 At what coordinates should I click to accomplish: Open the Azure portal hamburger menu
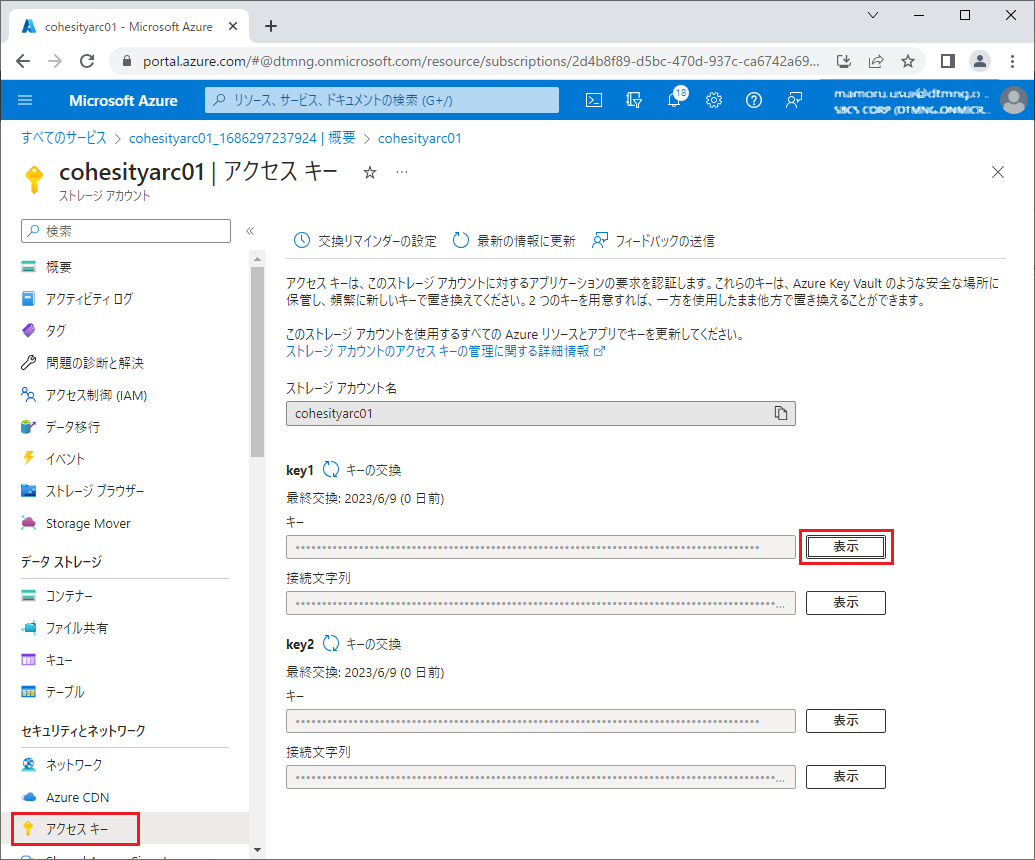tap(25, 100)
